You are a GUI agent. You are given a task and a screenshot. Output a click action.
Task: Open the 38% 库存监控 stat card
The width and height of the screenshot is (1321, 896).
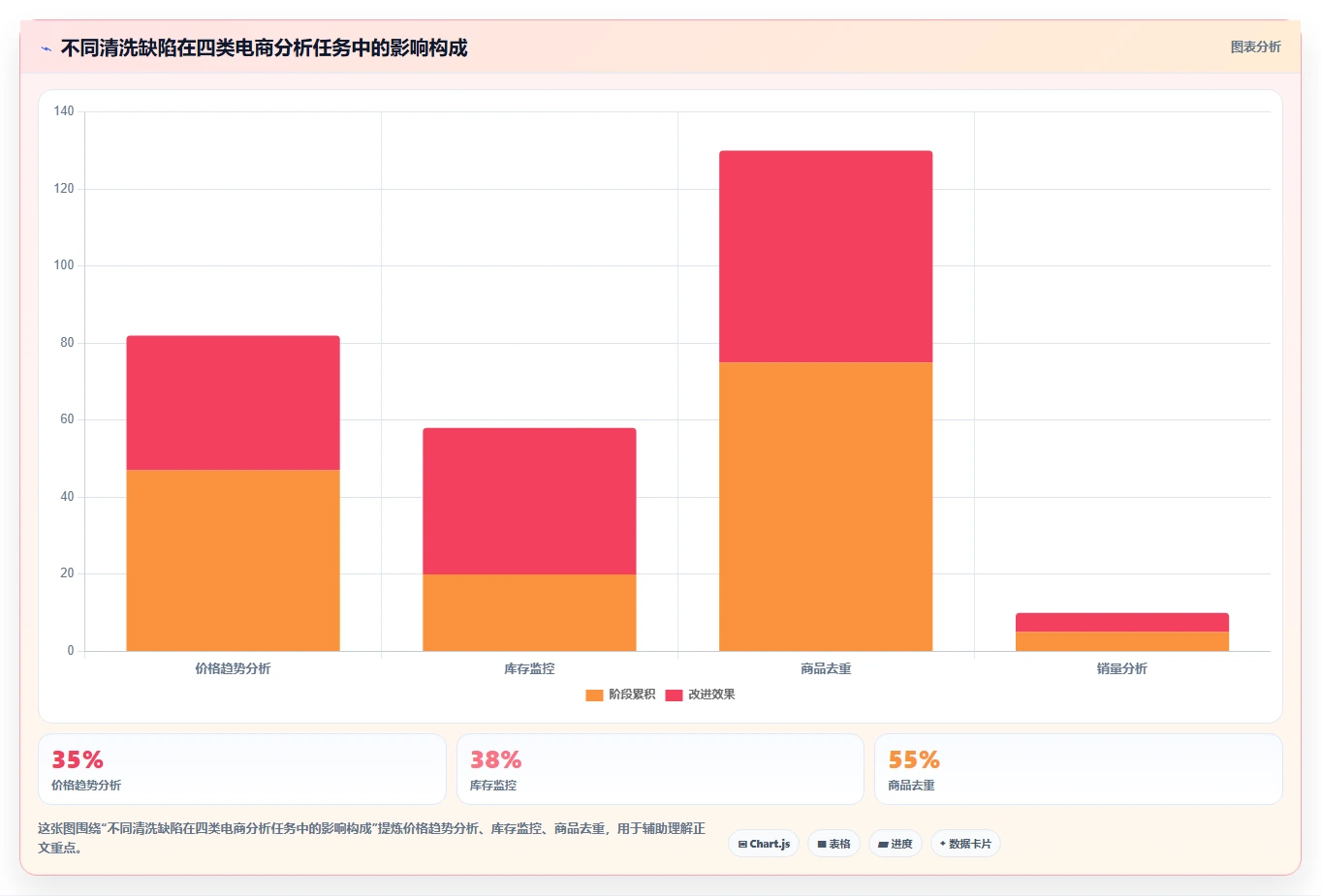tap(660, 769)
